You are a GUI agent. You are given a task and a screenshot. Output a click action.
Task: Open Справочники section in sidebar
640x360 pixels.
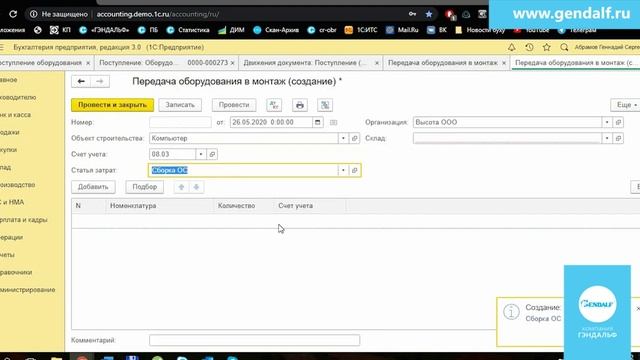point(16,272)
